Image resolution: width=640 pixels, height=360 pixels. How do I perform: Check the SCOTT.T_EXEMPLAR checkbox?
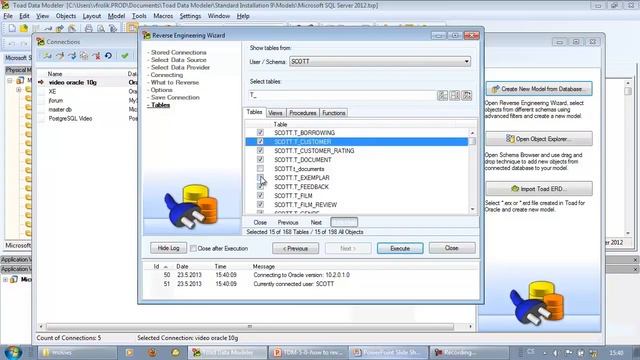tap(260, 178)
